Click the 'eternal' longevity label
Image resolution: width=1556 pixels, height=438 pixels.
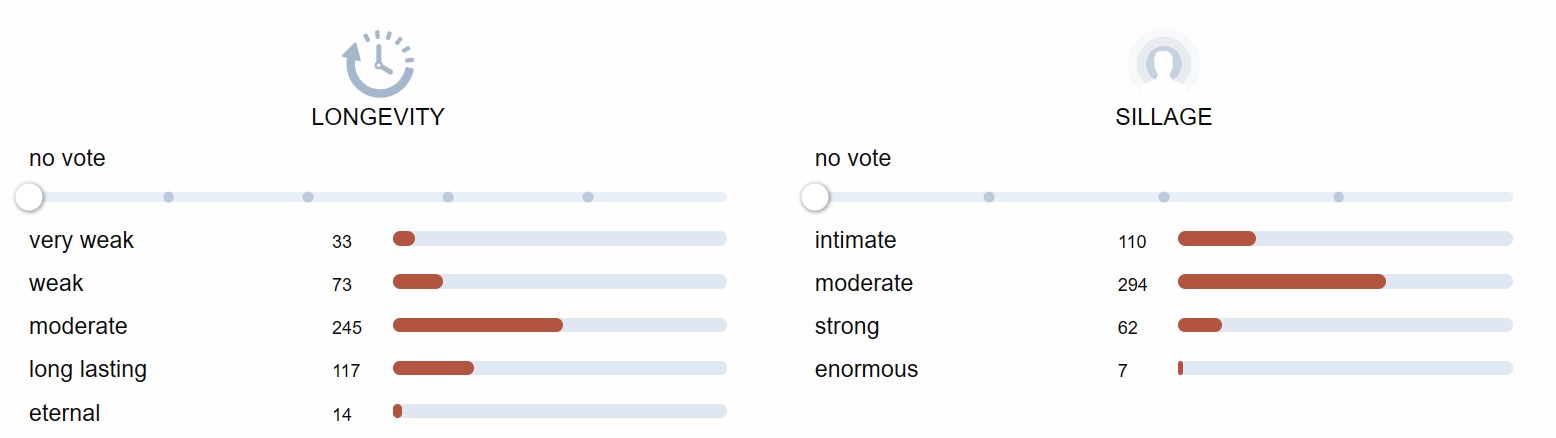tap(65, 413)
